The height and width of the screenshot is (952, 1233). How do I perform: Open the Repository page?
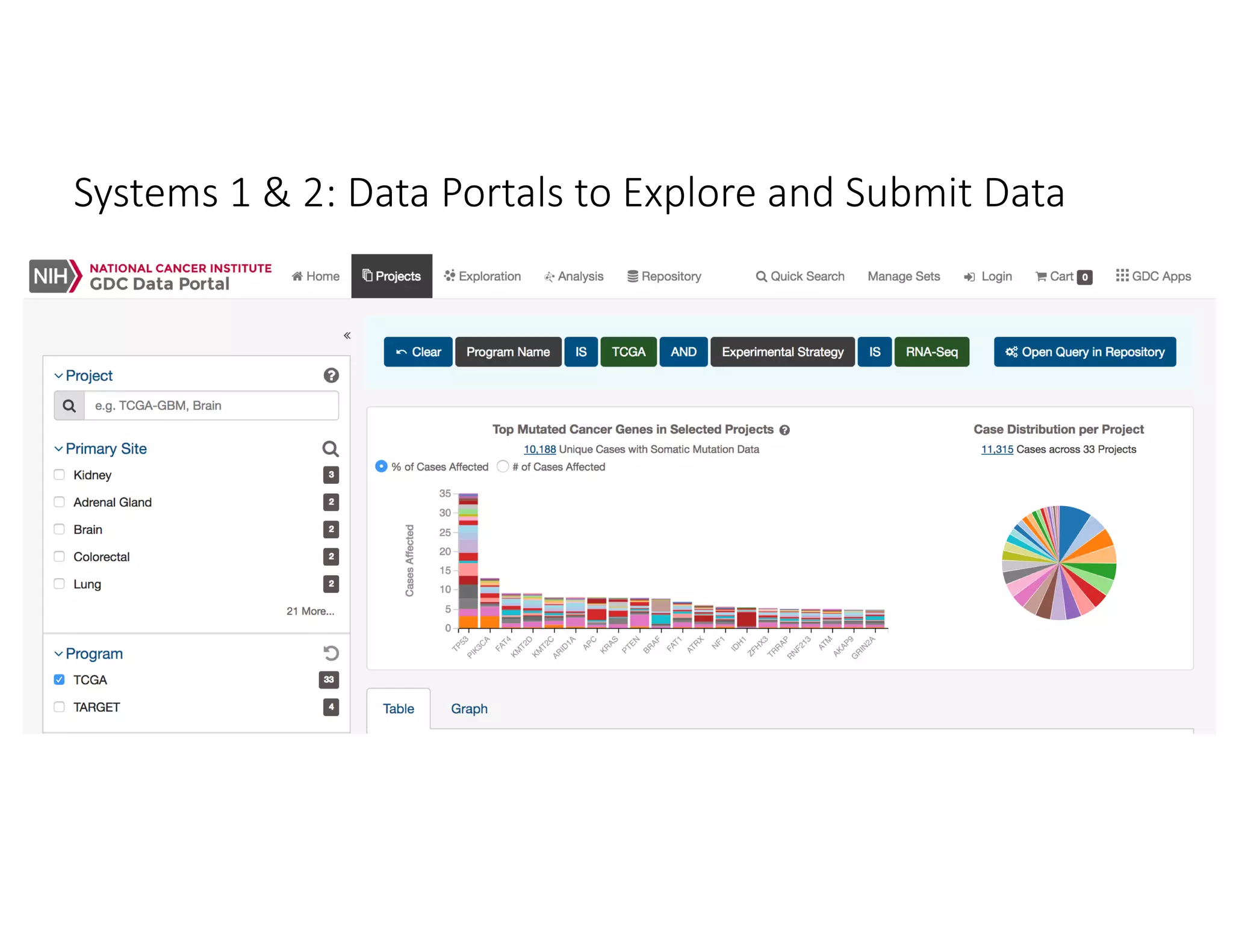point(664,276)
